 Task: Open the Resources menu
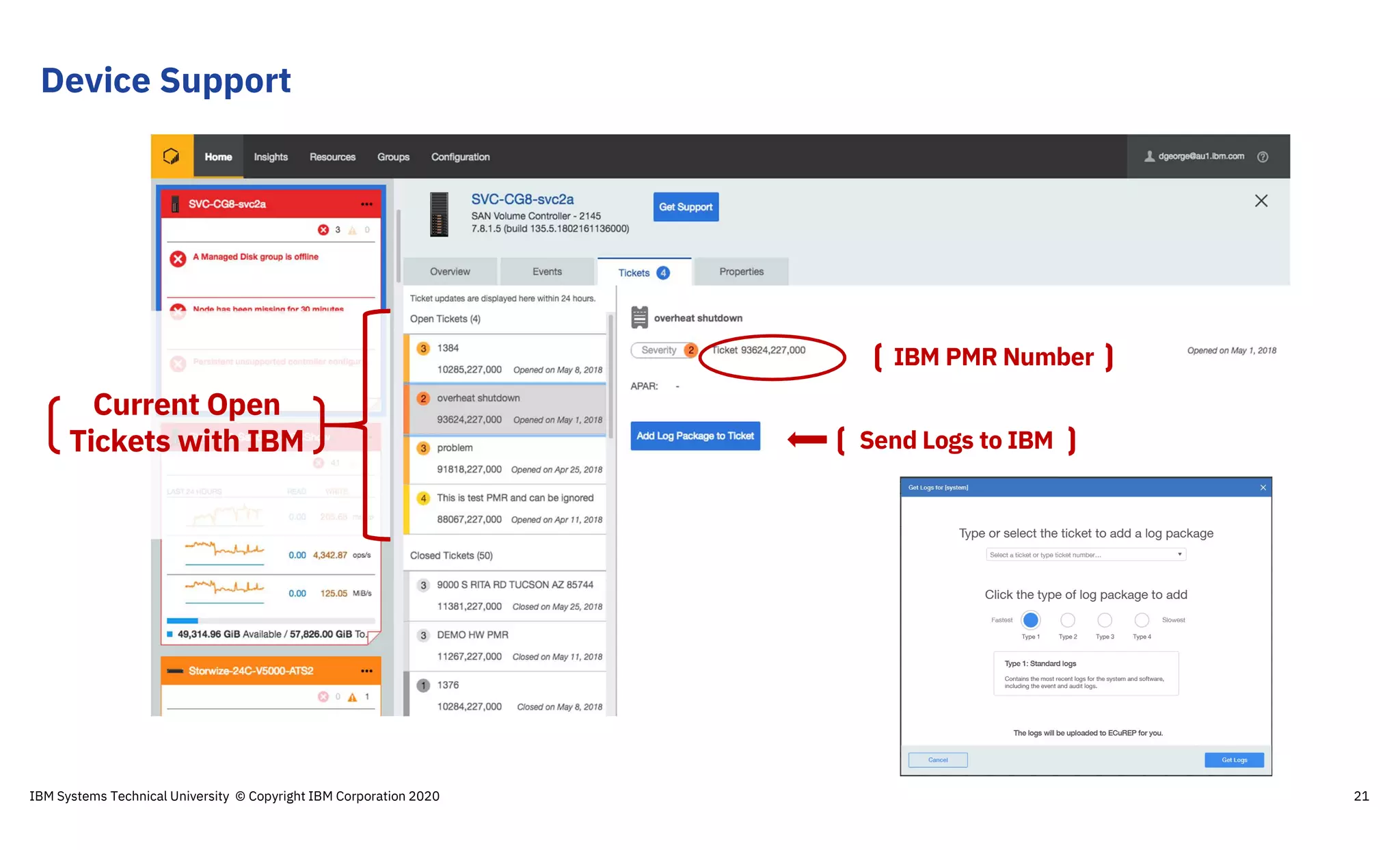point(332,157)
